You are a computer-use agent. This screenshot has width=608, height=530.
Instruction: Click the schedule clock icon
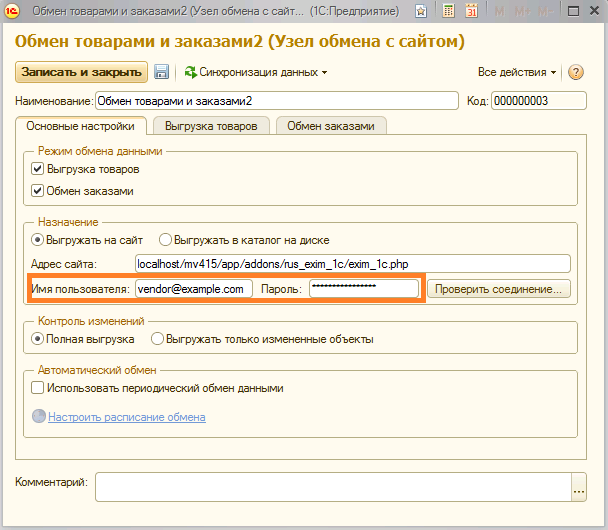coord(39,416)
